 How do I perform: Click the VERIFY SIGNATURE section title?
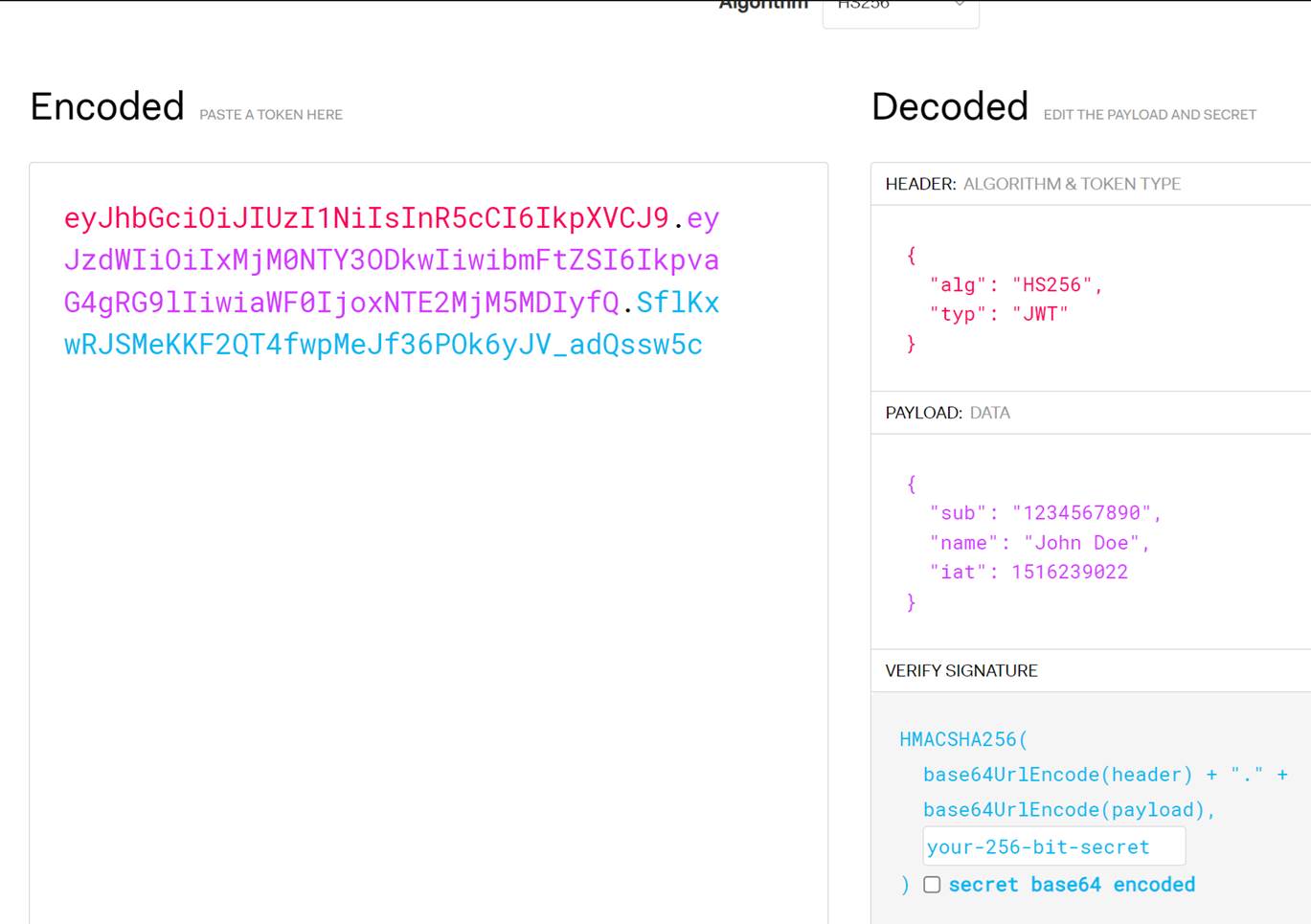click(961, 671)
